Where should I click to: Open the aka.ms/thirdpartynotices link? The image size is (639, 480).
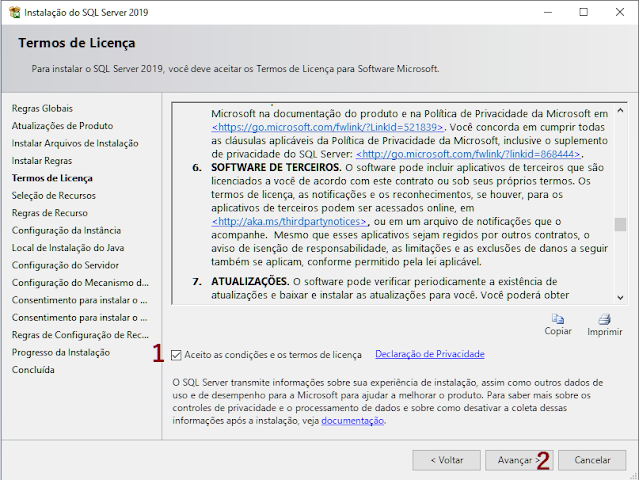tap(289, 221)
